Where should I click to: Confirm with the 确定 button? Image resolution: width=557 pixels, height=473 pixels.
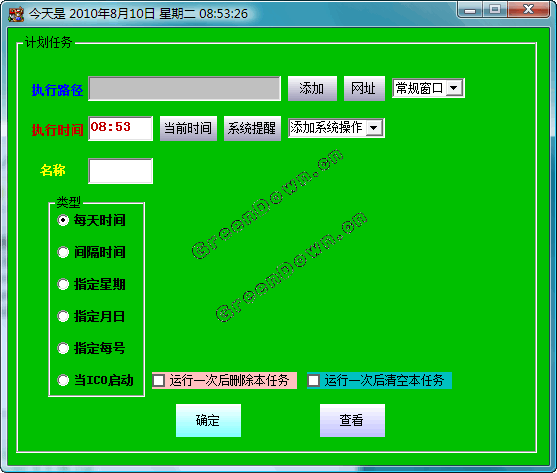point(209,420)
